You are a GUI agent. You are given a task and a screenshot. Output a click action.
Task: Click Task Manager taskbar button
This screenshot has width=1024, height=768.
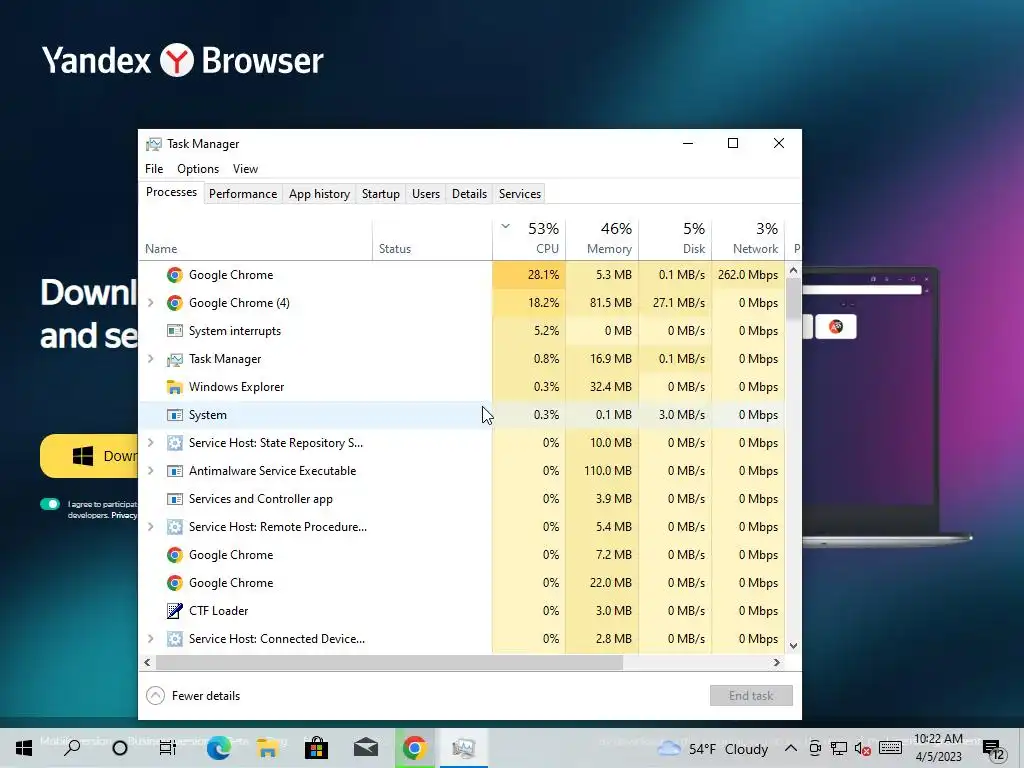464,748
